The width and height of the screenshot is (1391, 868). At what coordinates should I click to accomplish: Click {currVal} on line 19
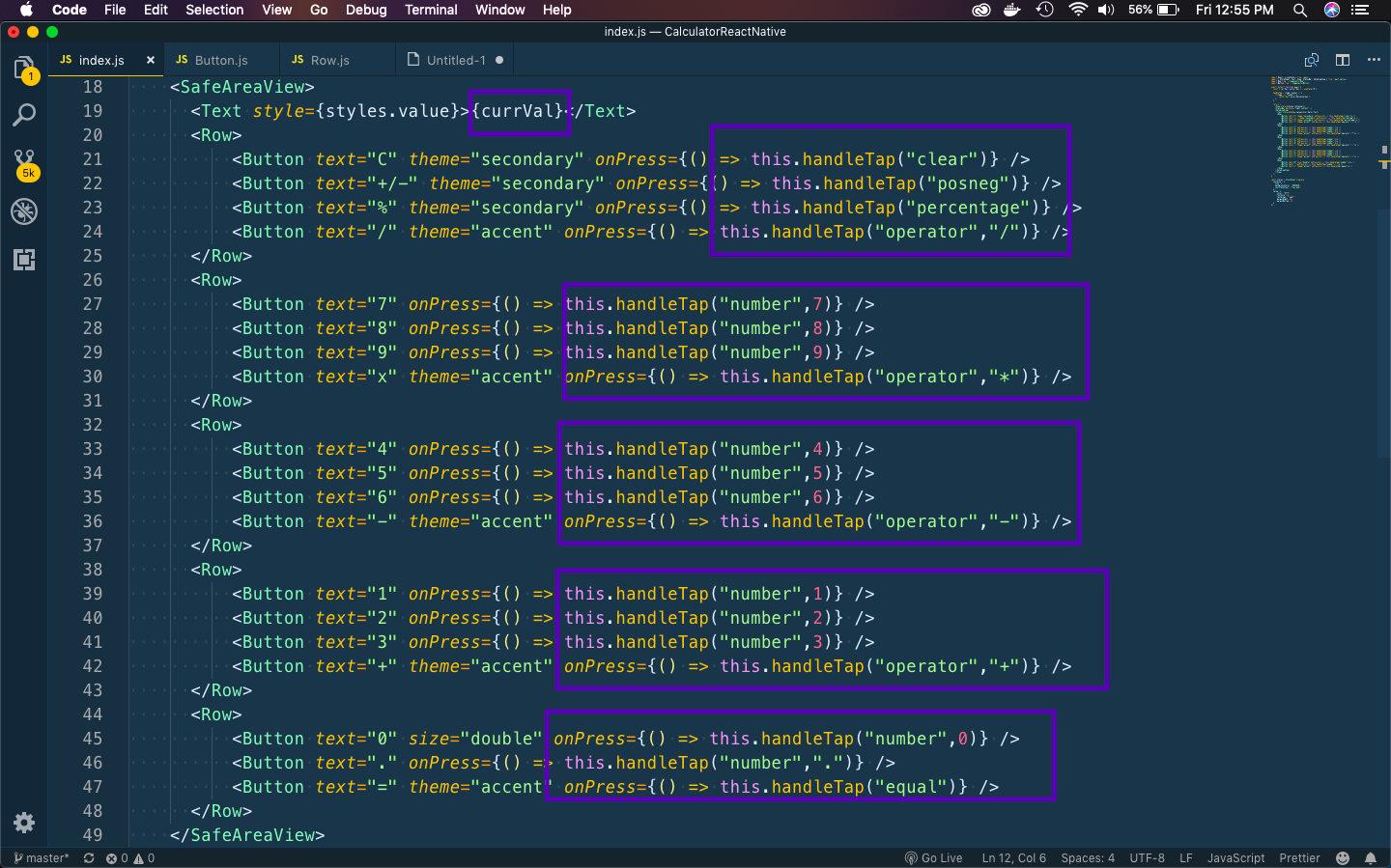pos(518,111)
